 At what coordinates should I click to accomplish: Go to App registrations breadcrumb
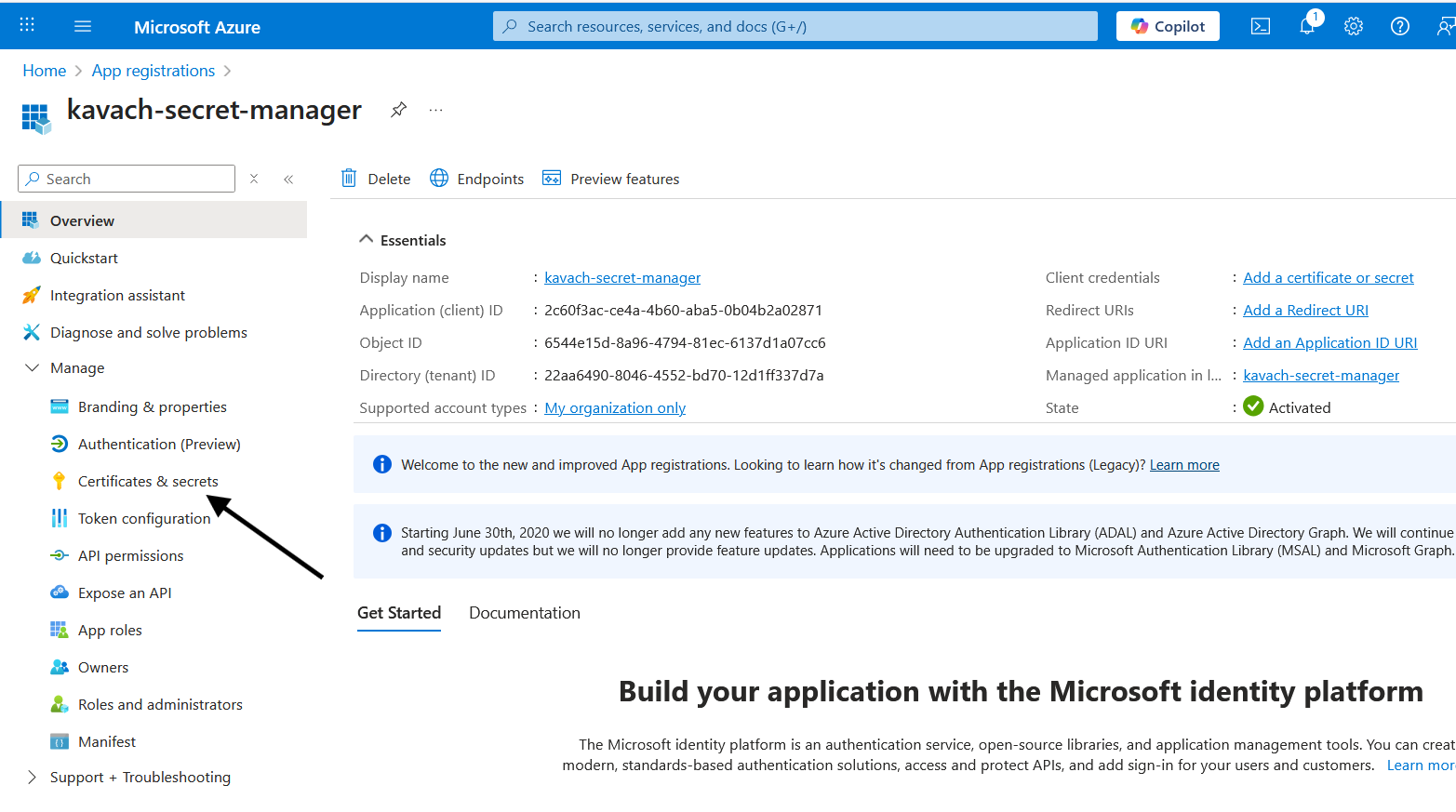pos(154,71)
